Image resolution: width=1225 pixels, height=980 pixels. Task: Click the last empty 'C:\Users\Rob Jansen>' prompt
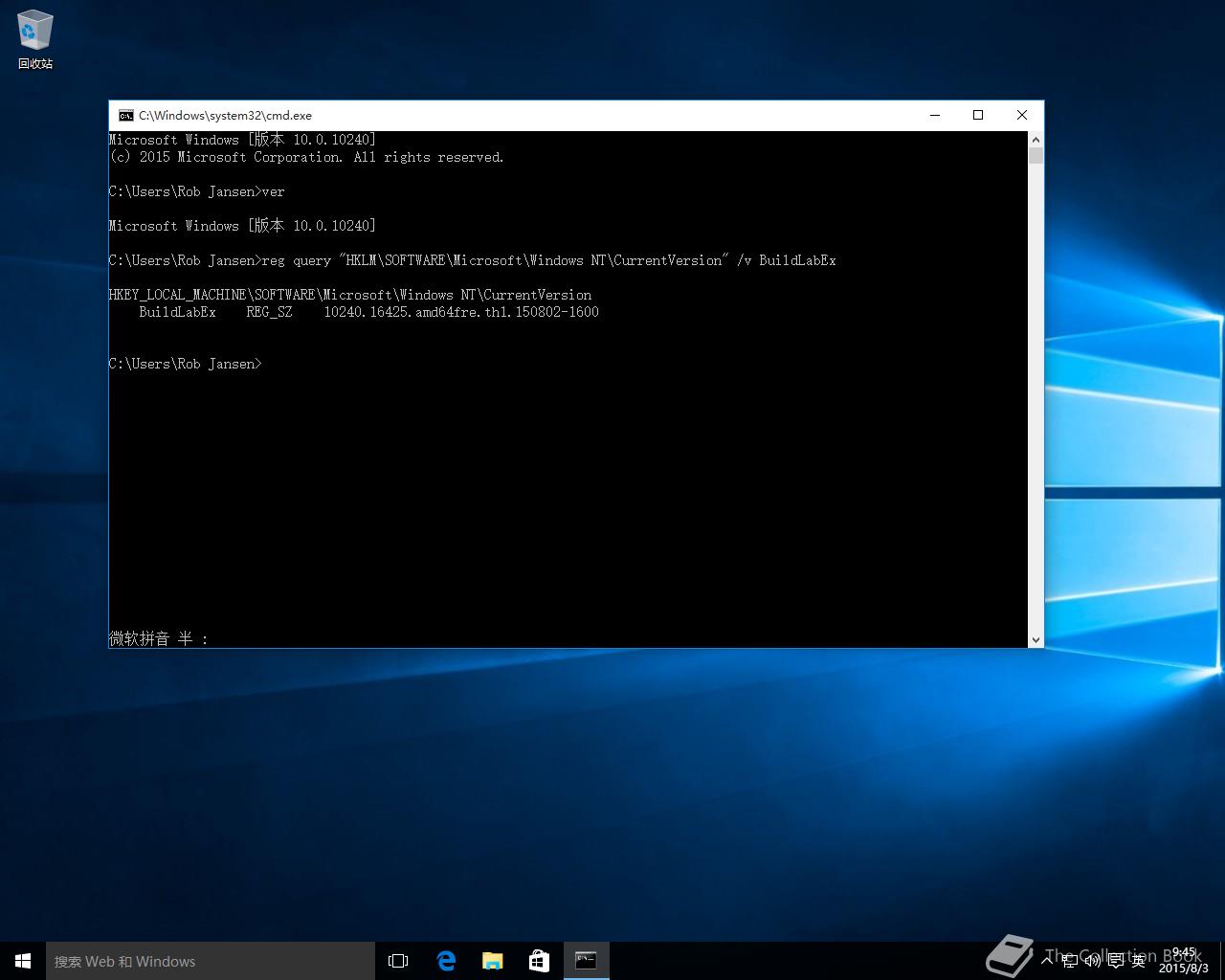(186, 364)
